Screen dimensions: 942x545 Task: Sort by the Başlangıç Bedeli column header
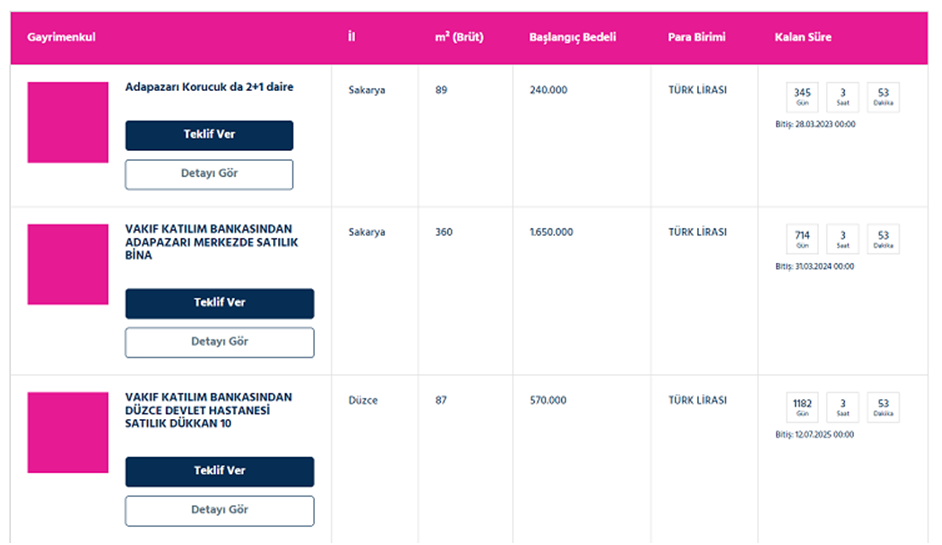coord(573,37)
